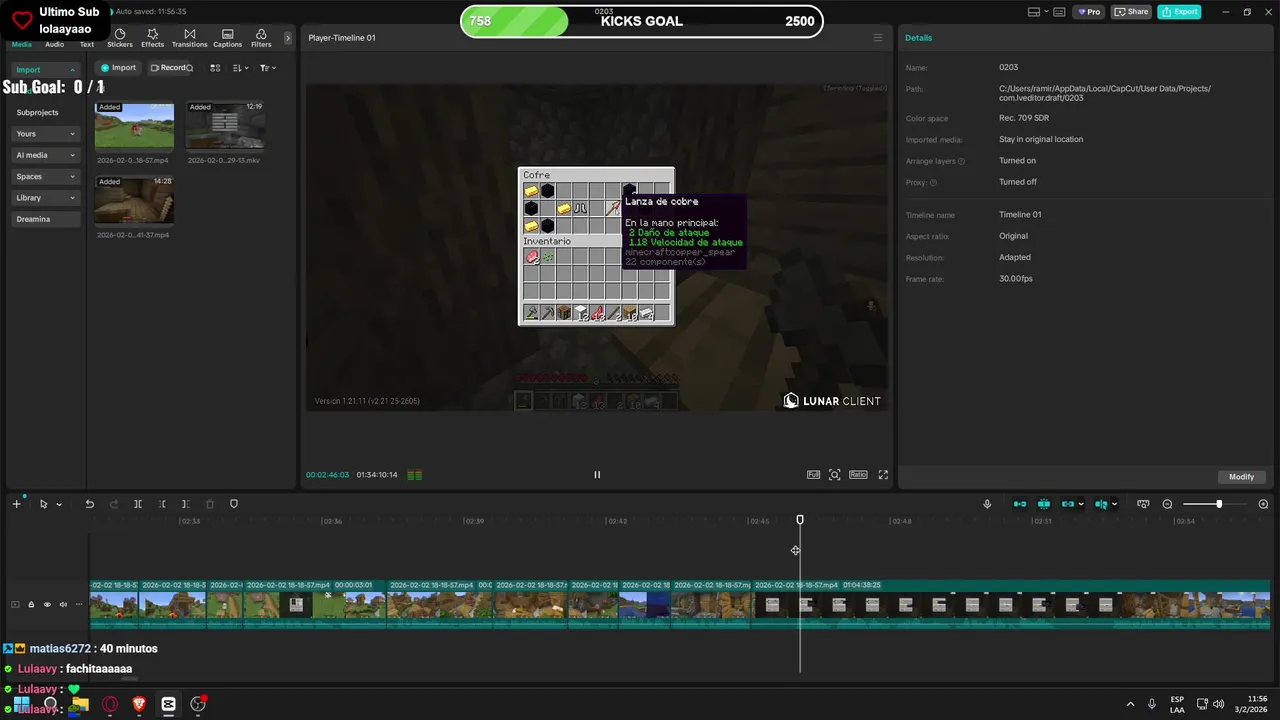1280x720 pixels.
Task: Switch to the Media tab
Action: [21, 44]
